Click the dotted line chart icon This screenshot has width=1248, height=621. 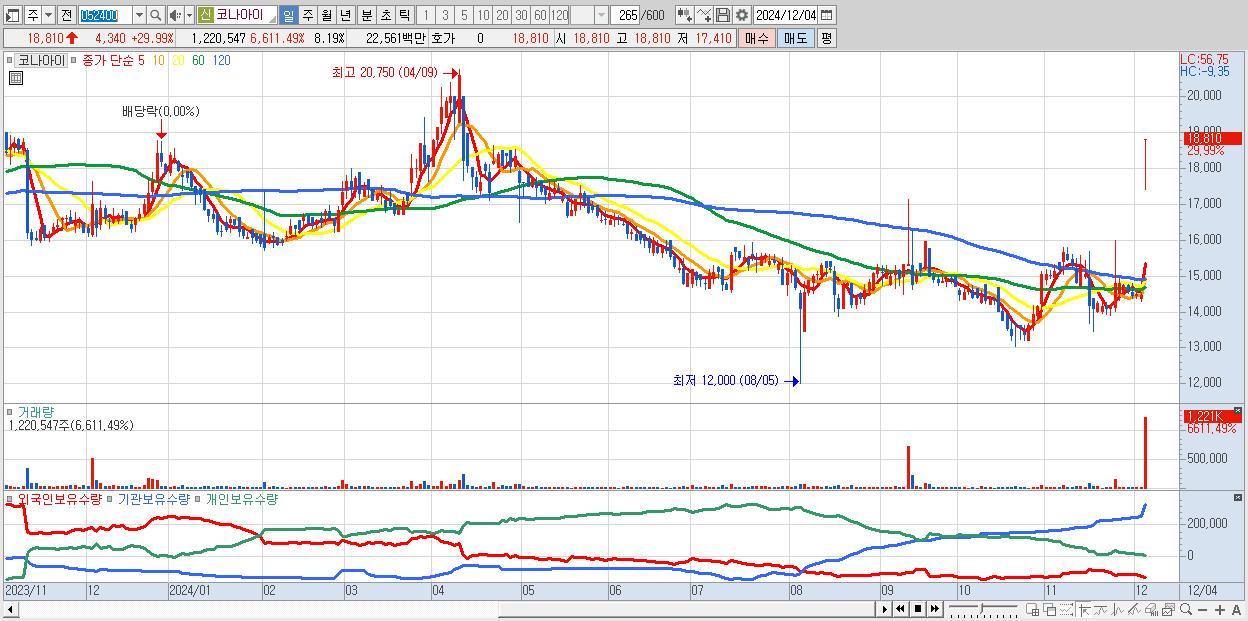(x=1066, y=609)
